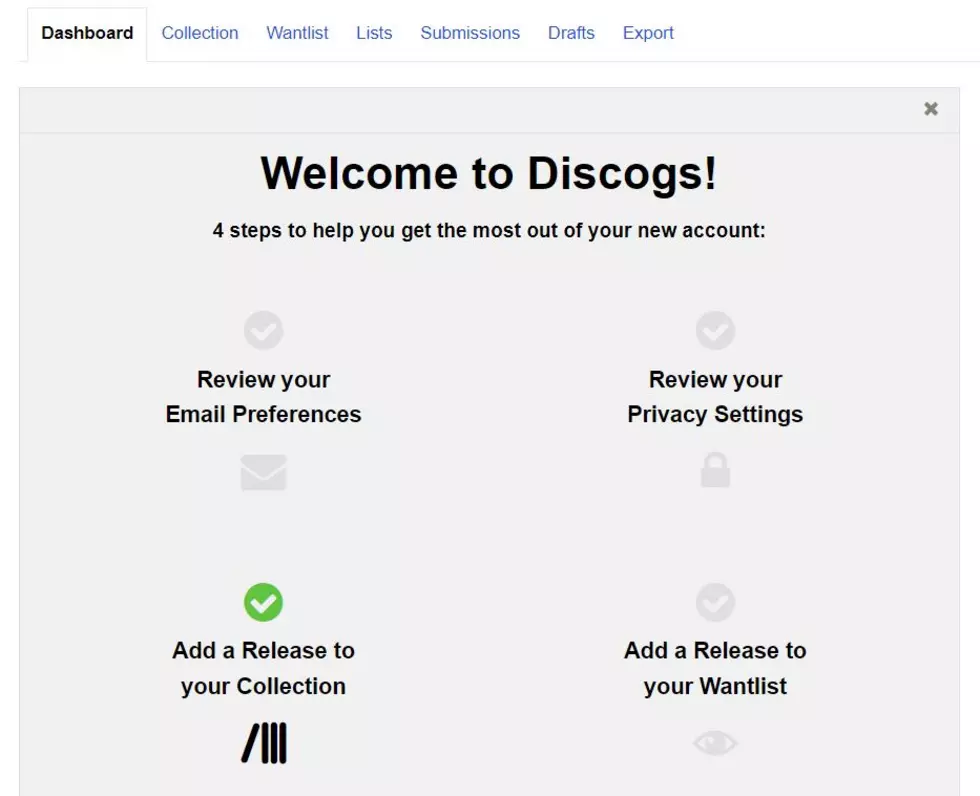Viewport: 980px width, 796px height.
Task: Open Review your Privacy Settings step
Action: [x=715, y=397]
